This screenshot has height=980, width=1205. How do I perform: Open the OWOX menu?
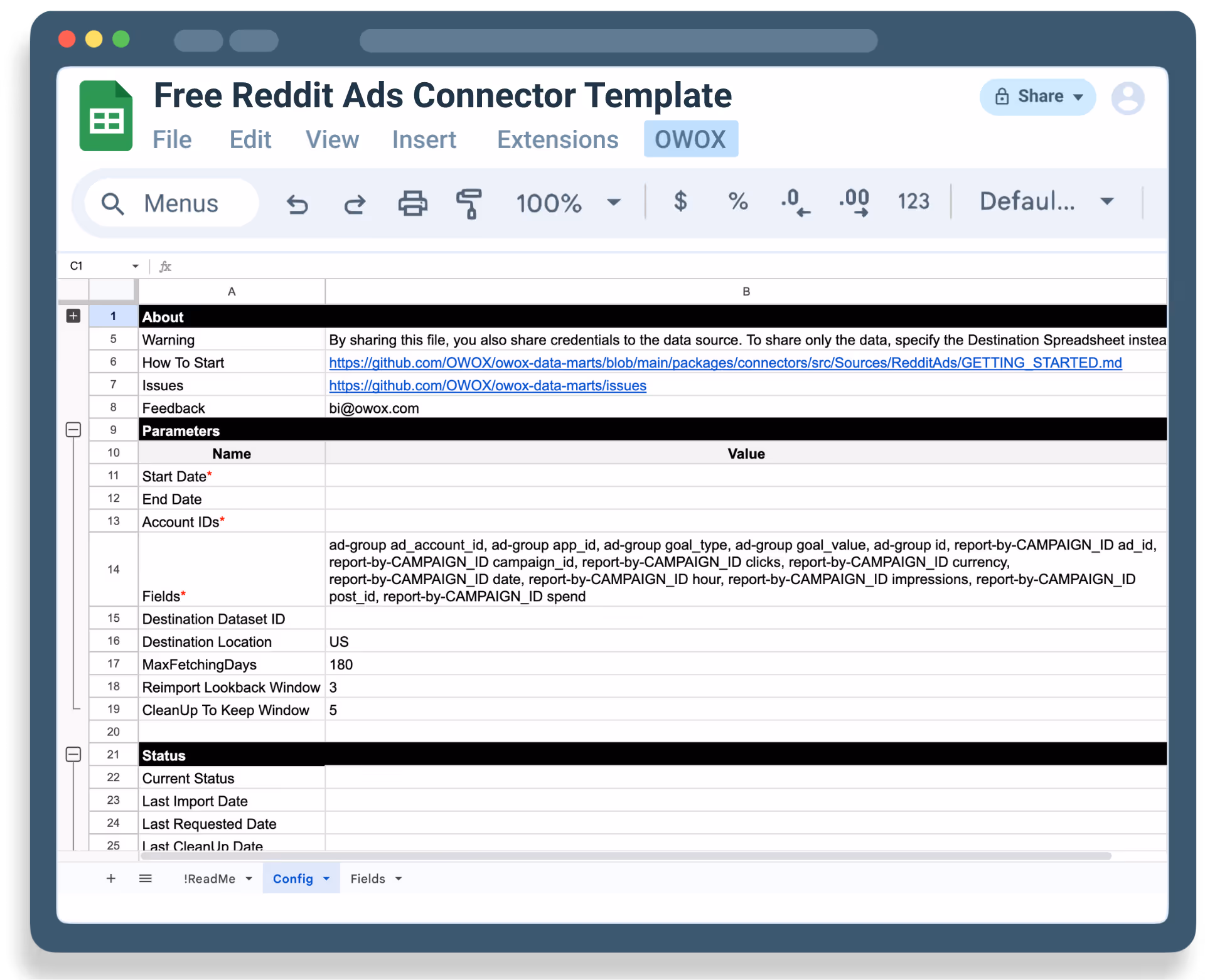click(690, 139)
